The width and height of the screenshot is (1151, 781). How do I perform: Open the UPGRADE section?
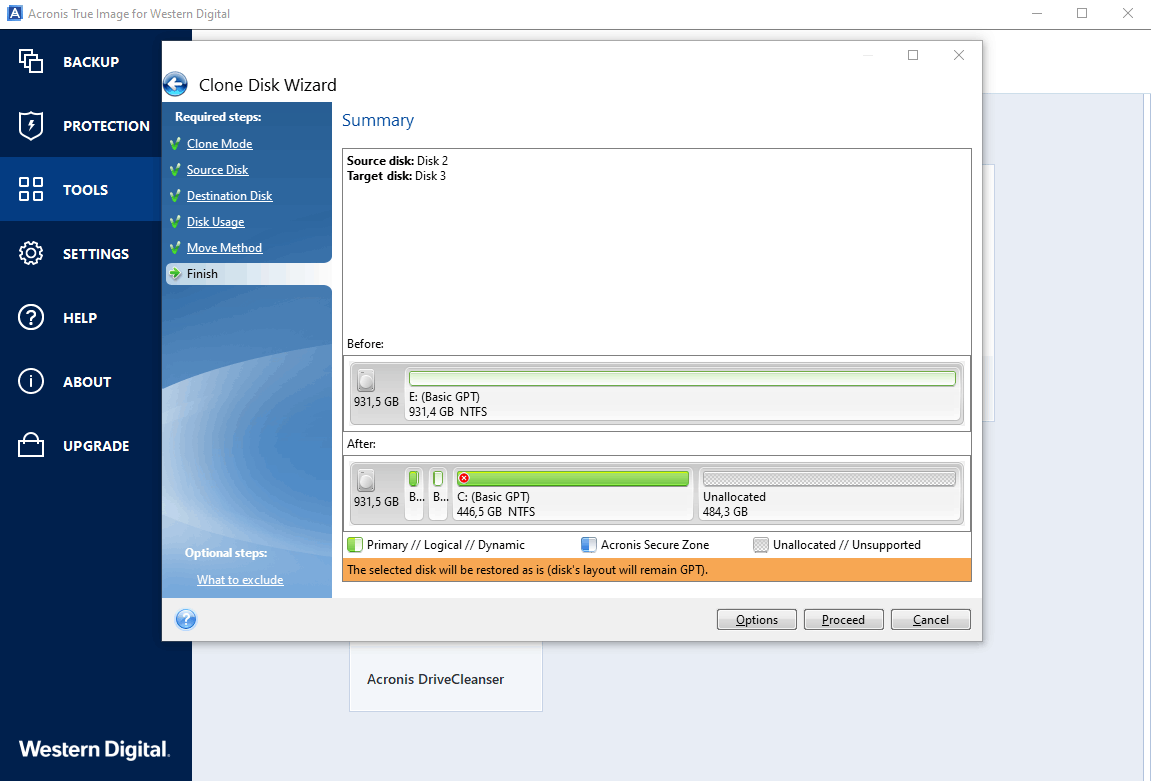point(96,445)
